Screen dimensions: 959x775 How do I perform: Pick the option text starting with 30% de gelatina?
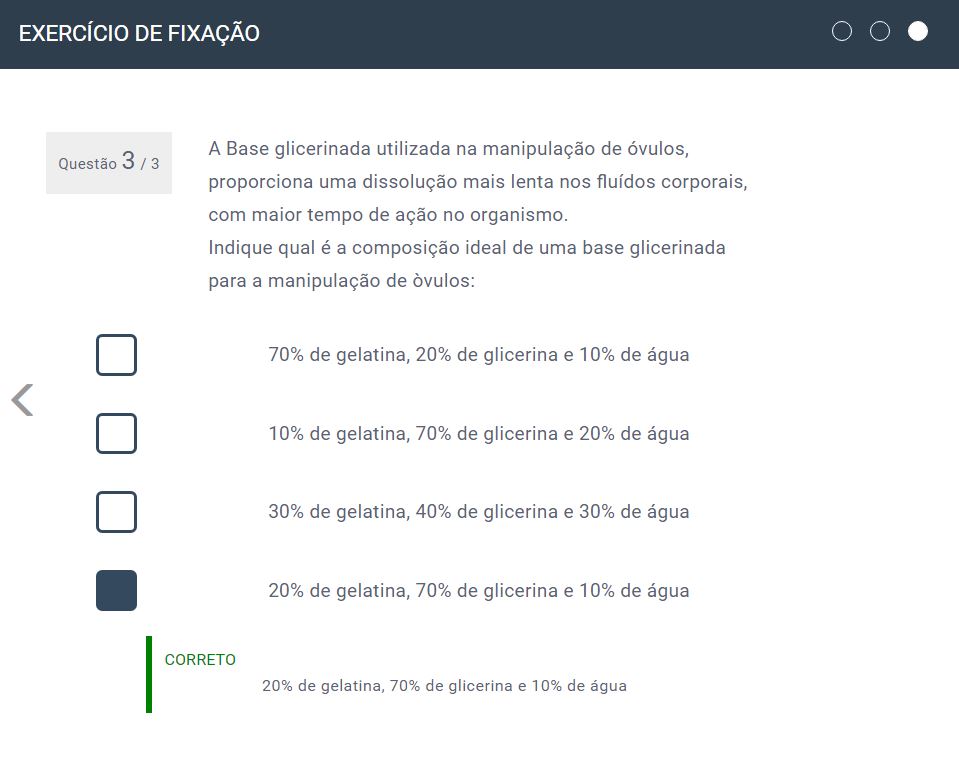point(478,512)
